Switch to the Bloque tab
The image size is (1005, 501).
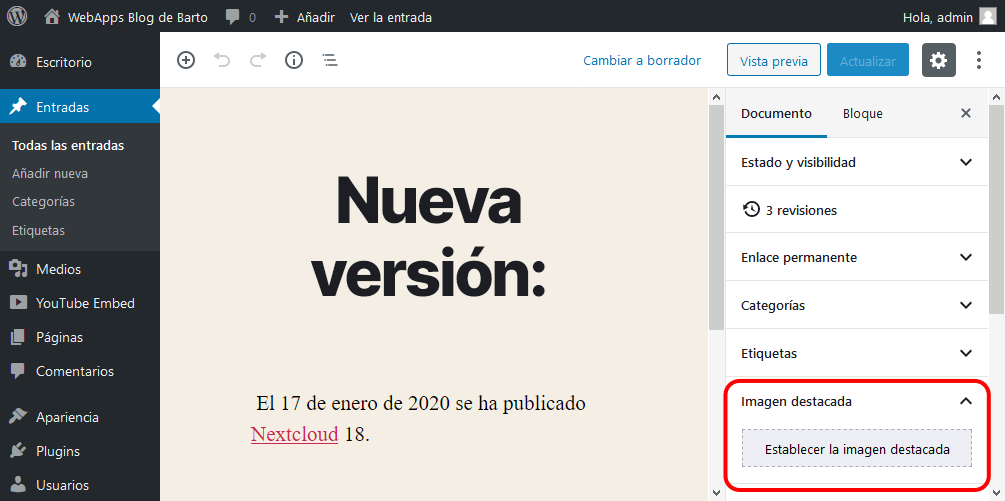[x=862, y=113]
